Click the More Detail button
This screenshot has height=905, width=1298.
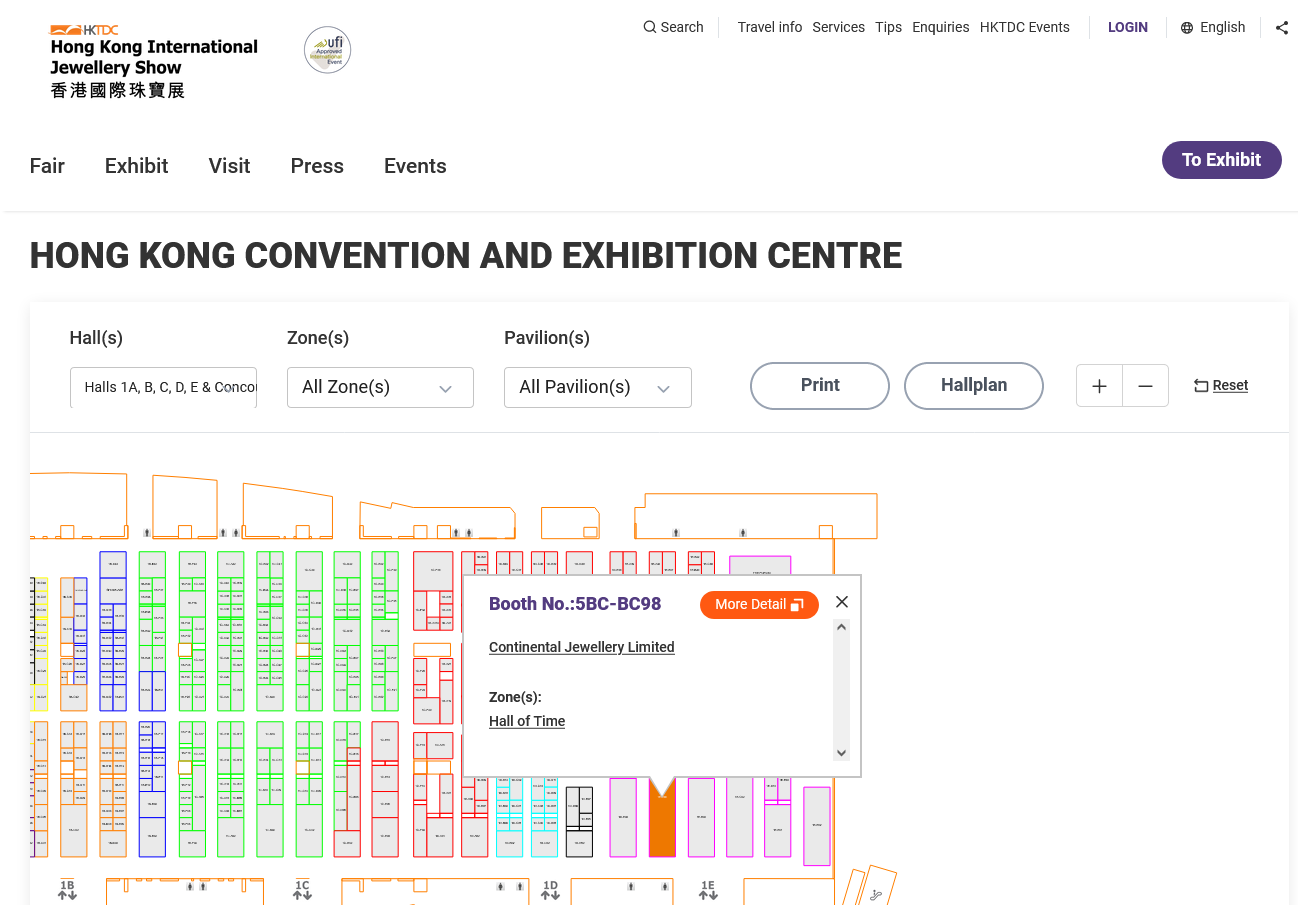[759, 605]
